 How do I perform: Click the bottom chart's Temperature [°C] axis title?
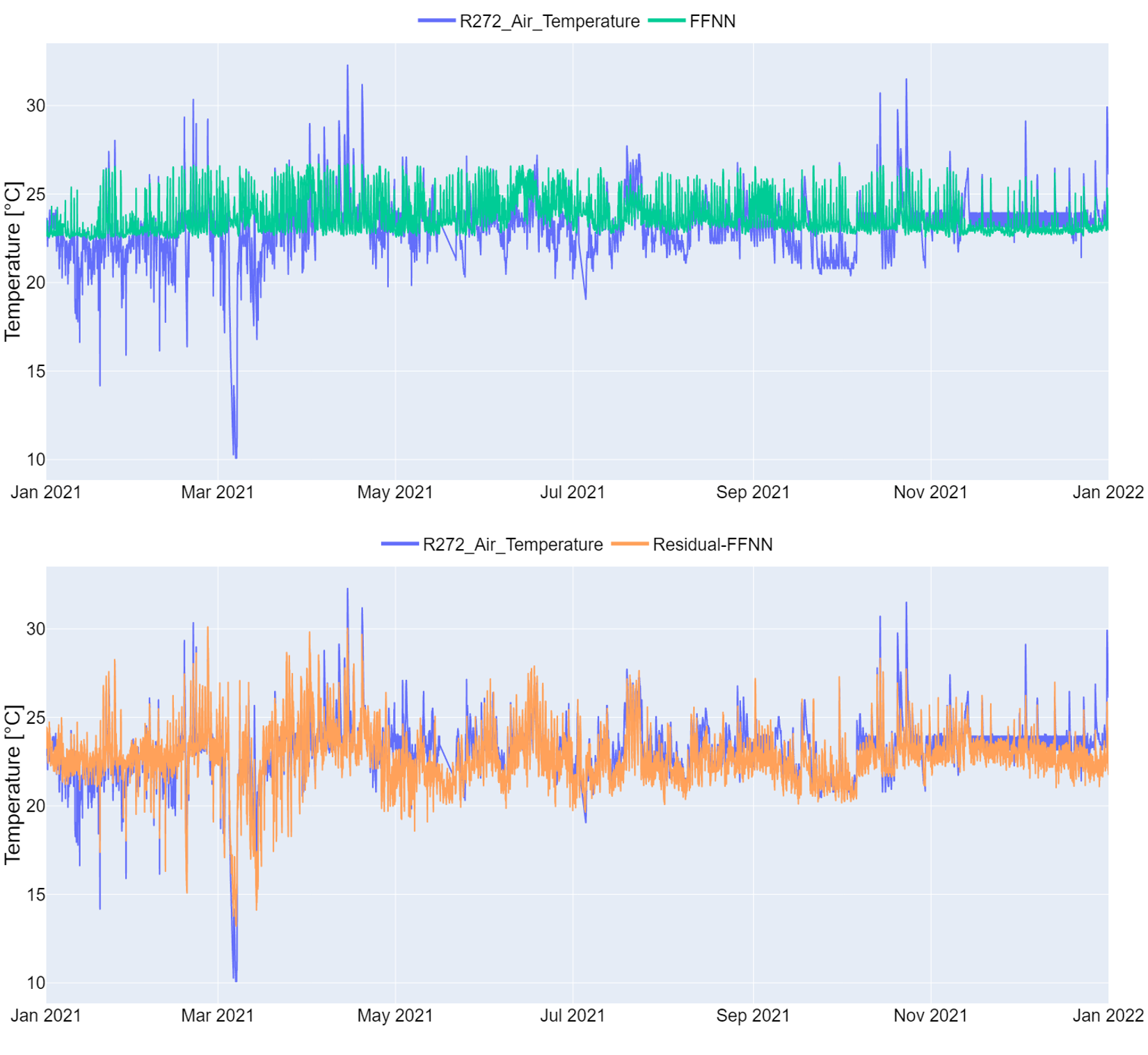pyautogui.click(x=13, y=784)
